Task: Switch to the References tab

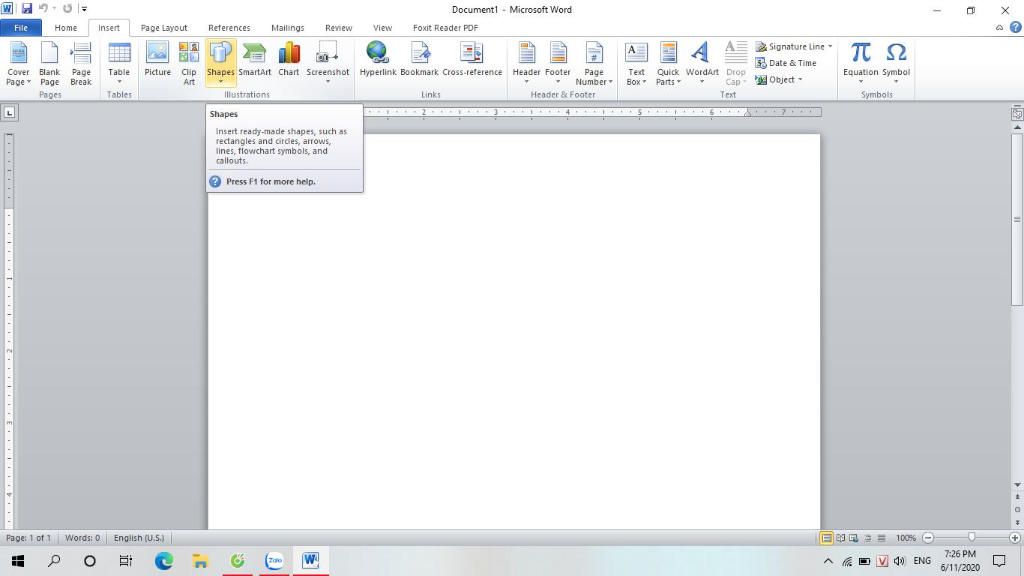Action: pos(229,27)
